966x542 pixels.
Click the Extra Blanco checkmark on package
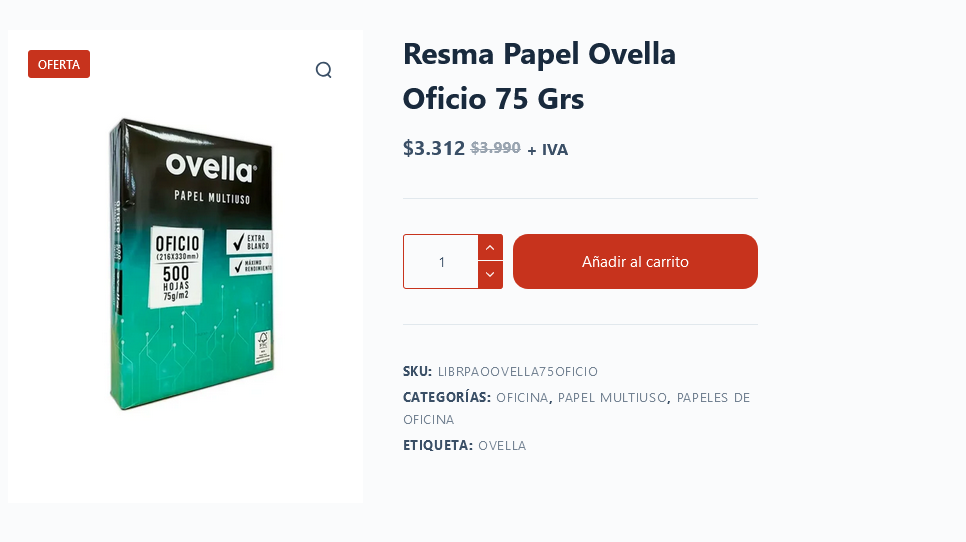[x=249, y=241]
